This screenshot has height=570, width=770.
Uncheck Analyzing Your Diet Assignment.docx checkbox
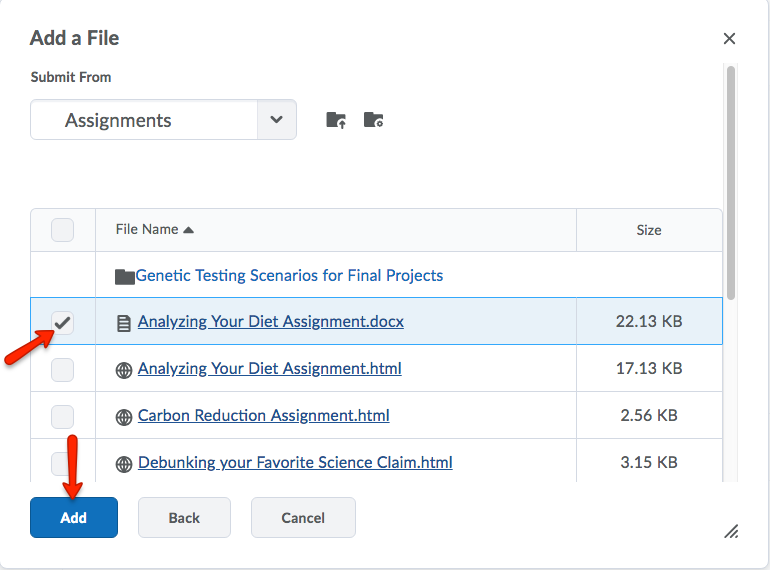pyautogui.click(x=62, y=322)
